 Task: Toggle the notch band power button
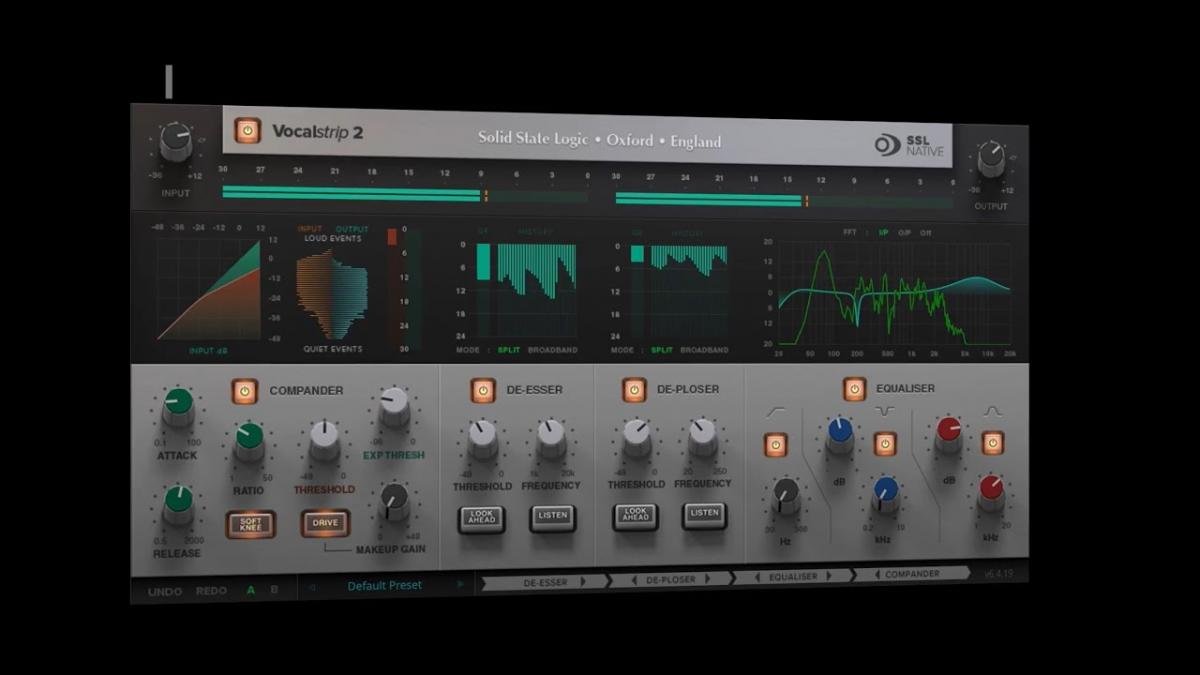[x=885, y=443]
